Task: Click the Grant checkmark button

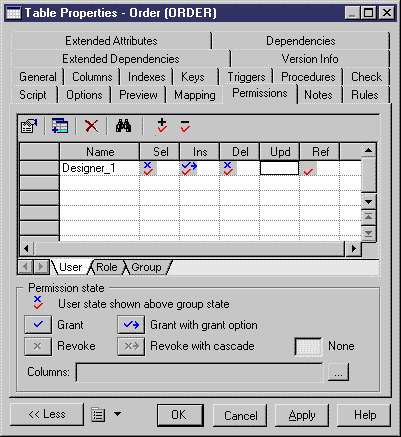Action: tap(38, 324)
